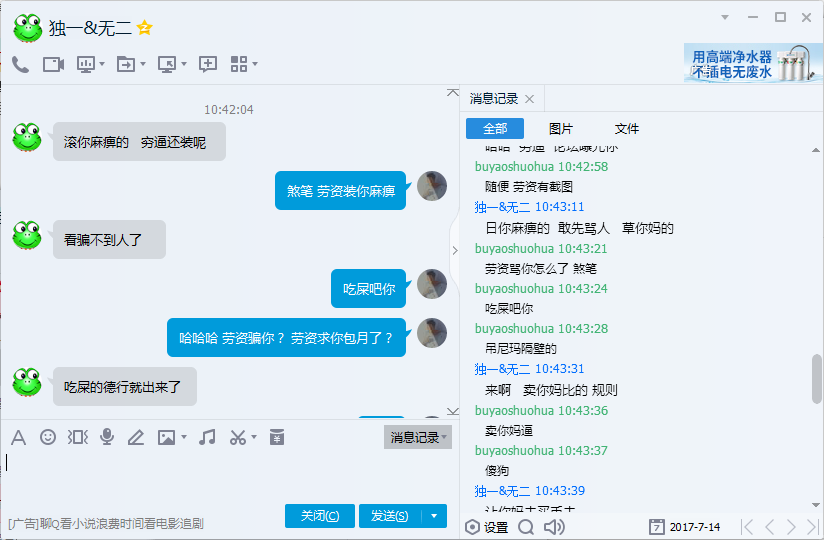Image resolution: width=824 pixels, height=540 pixels.
Task: Click the red packet yen icon
Action: (x=277, y=437)
